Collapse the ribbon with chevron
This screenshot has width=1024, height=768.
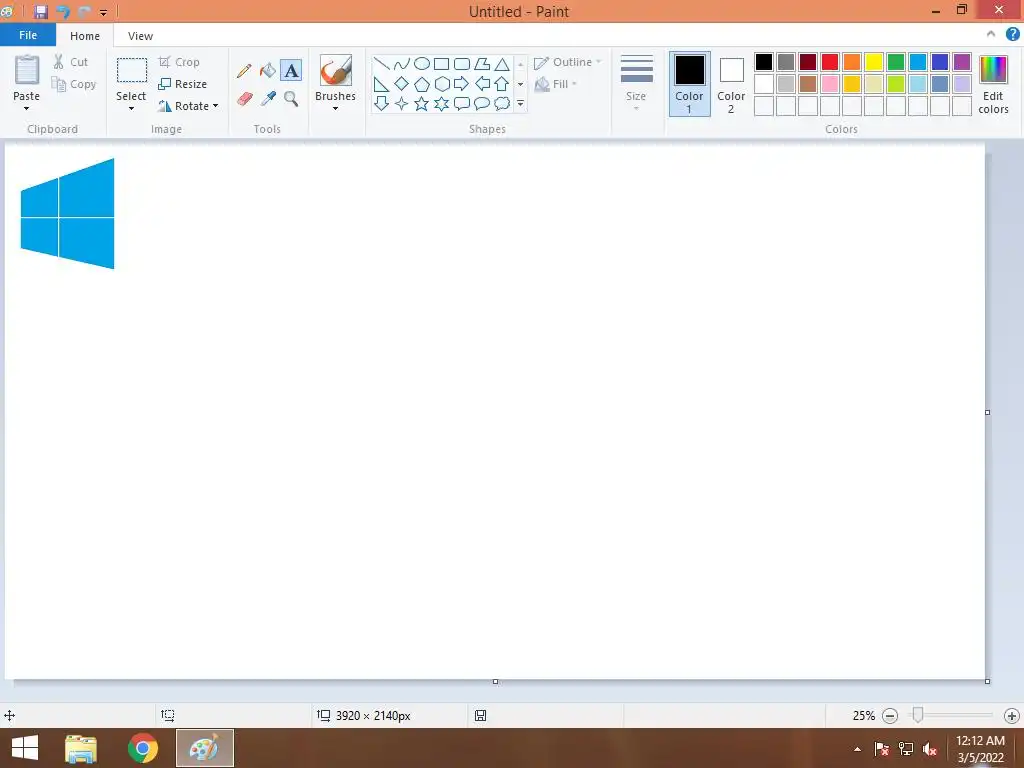pyautogui.click(x=991, y=34)
